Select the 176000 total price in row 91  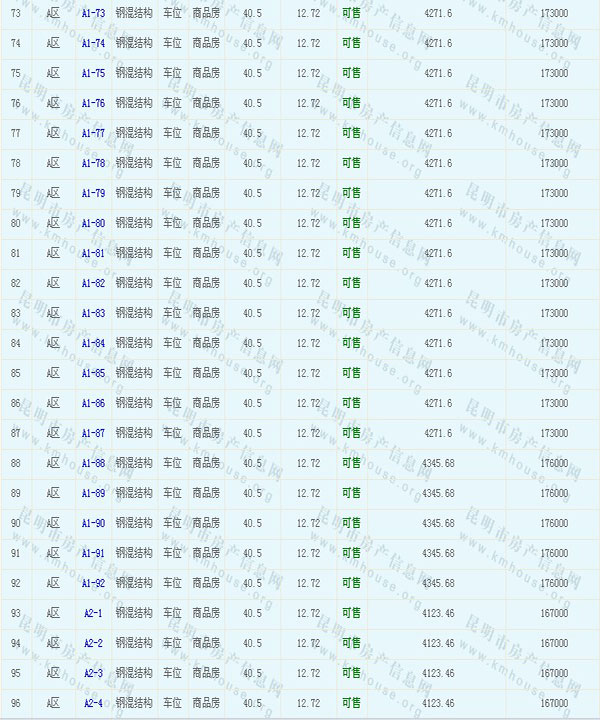[x=553, y=553]
